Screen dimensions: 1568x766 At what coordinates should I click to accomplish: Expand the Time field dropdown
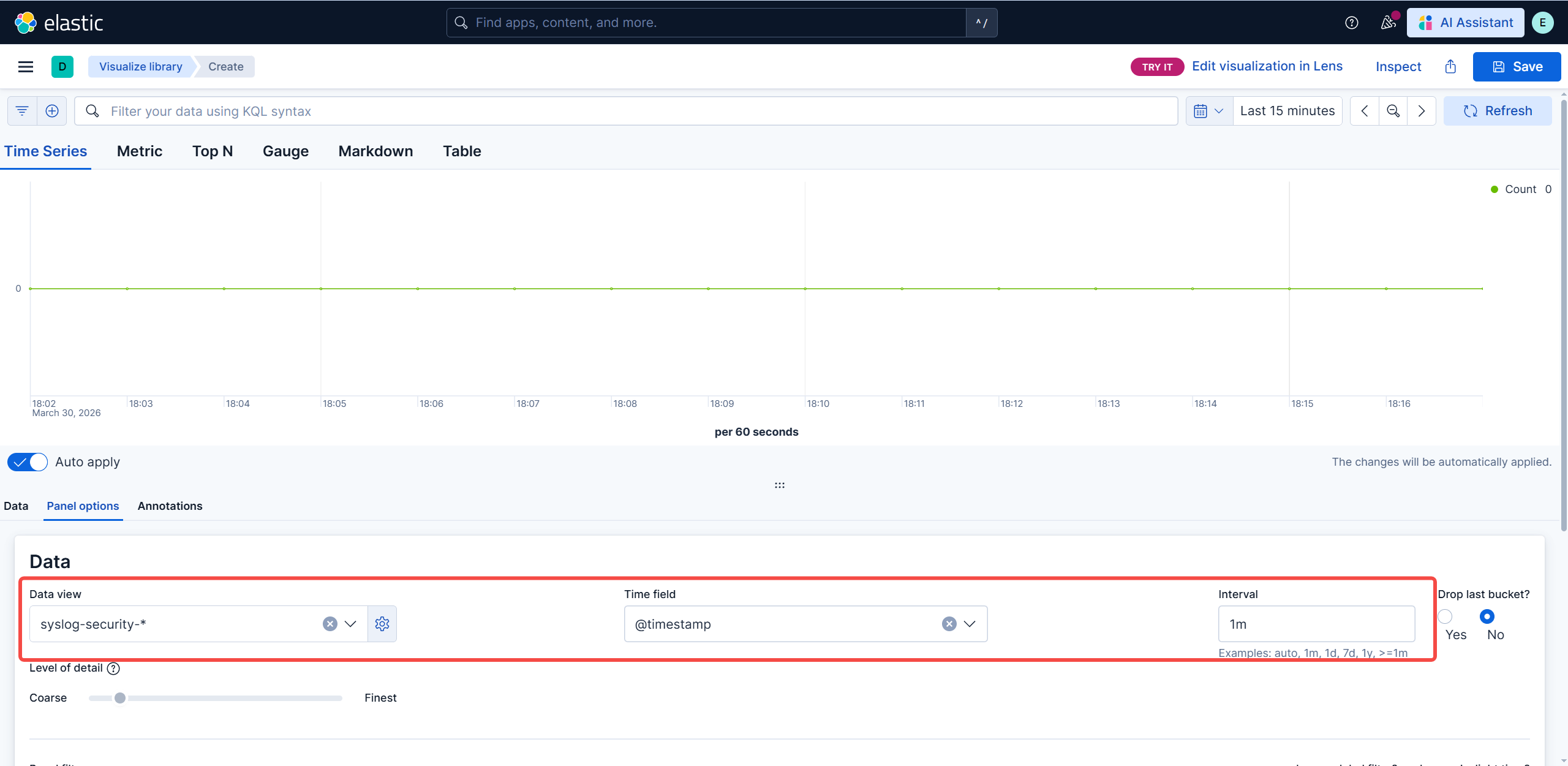point(970,624)
